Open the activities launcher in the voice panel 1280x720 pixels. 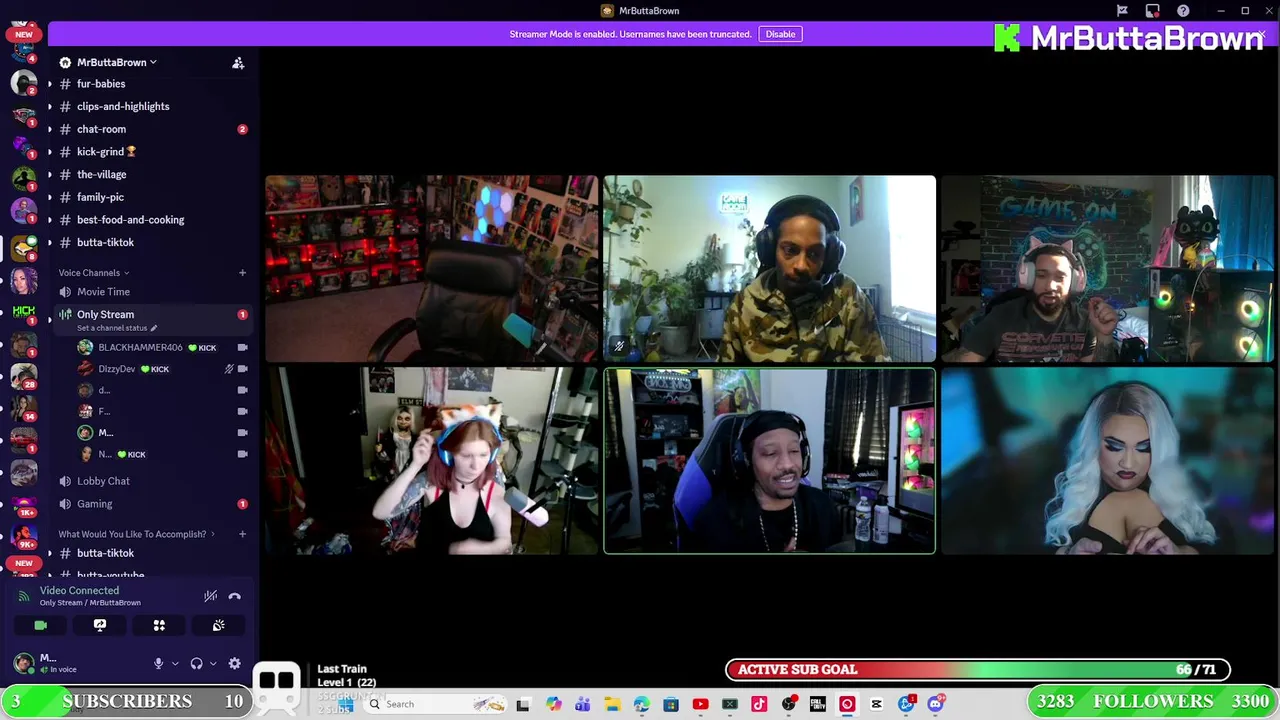159,625
